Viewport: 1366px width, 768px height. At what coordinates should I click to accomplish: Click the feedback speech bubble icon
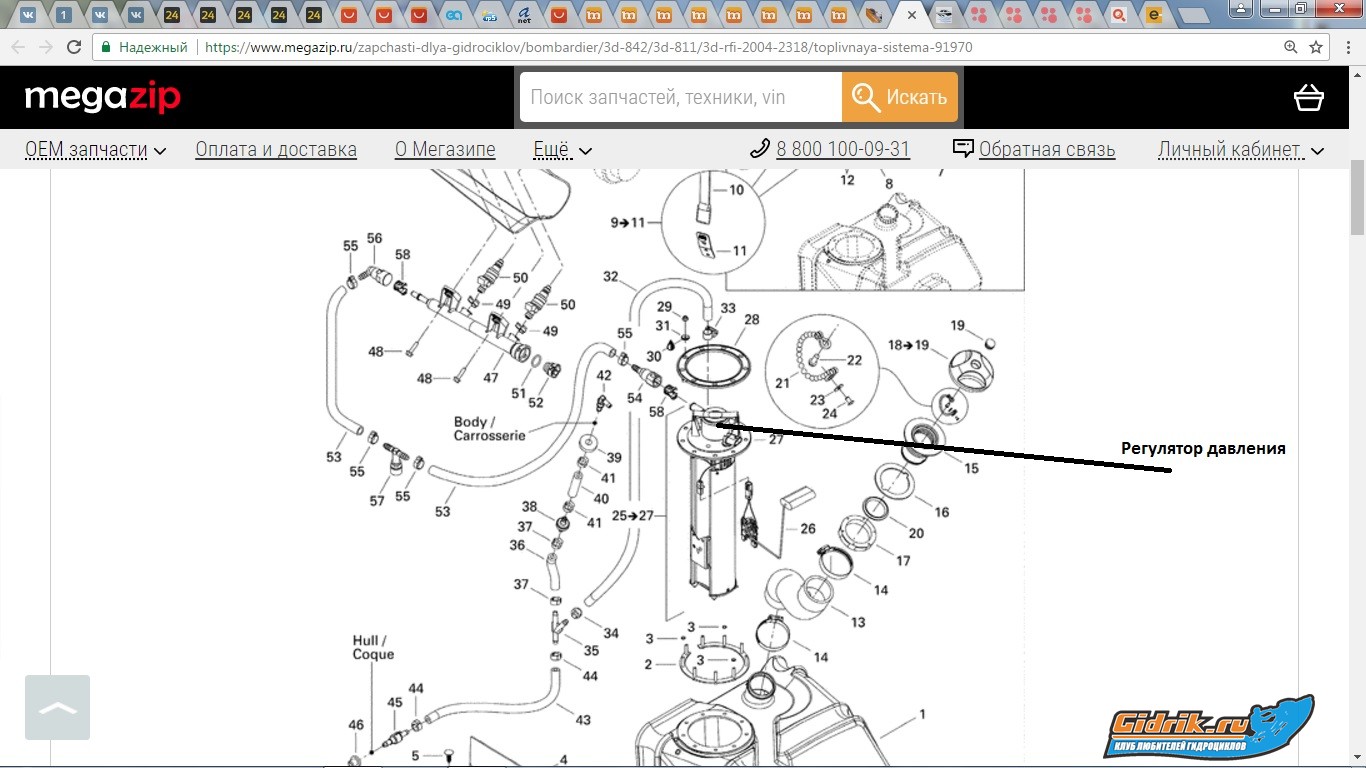pos(963,149)
